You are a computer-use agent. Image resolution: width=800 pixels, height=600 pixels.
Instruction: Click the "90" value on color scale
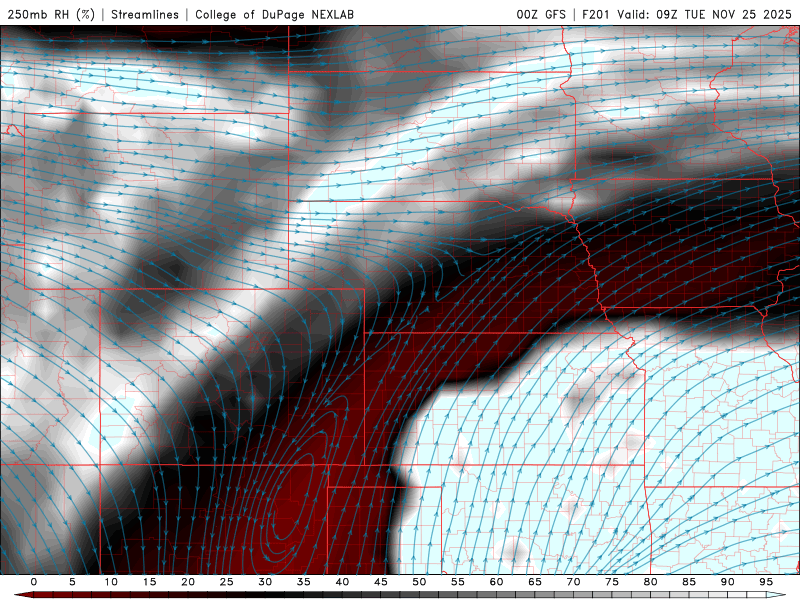coord(728,582)
